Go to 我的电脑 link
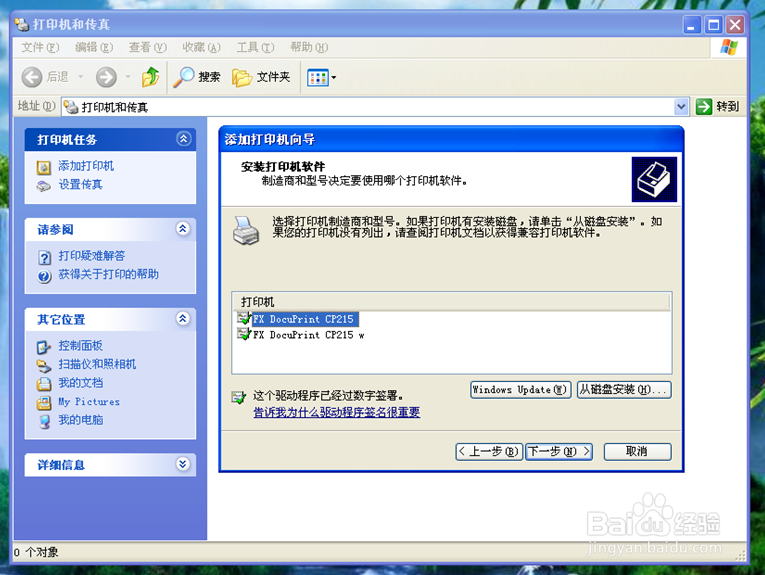This screenshot has width=765, height=575. 81,419
